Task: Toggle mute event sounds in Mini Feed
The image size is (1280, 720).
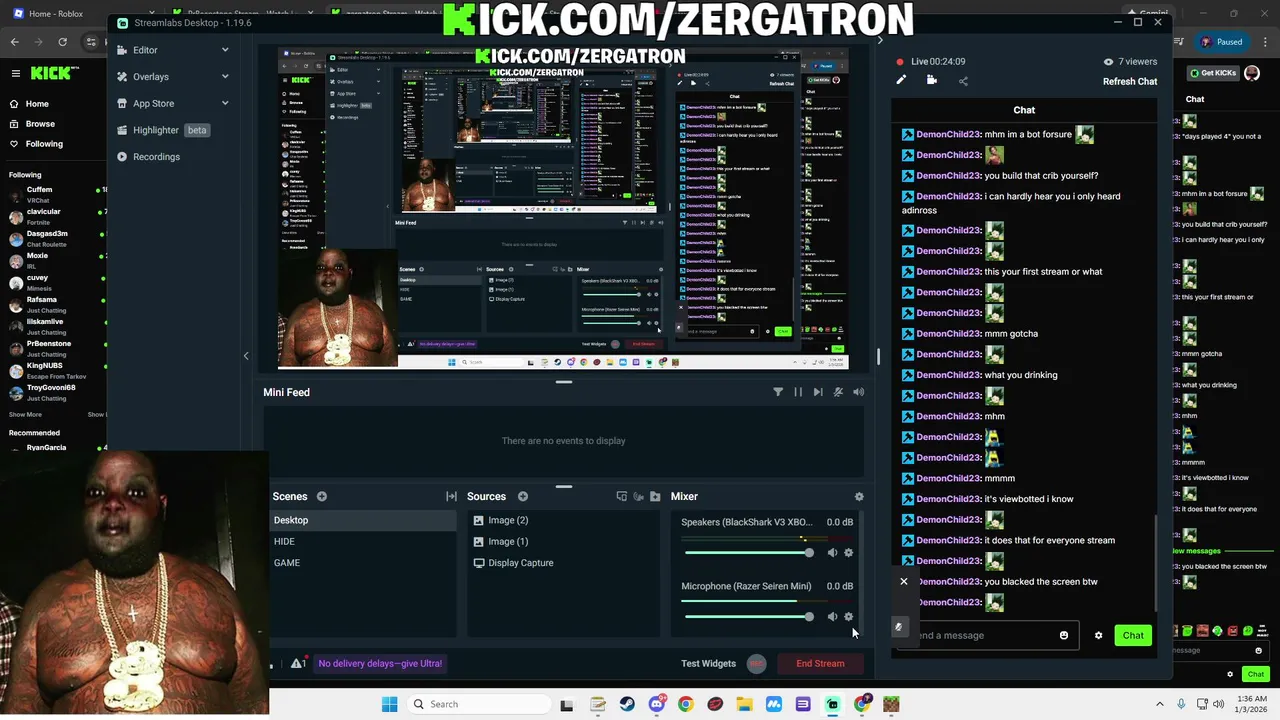Action: [x=838, y=392]
